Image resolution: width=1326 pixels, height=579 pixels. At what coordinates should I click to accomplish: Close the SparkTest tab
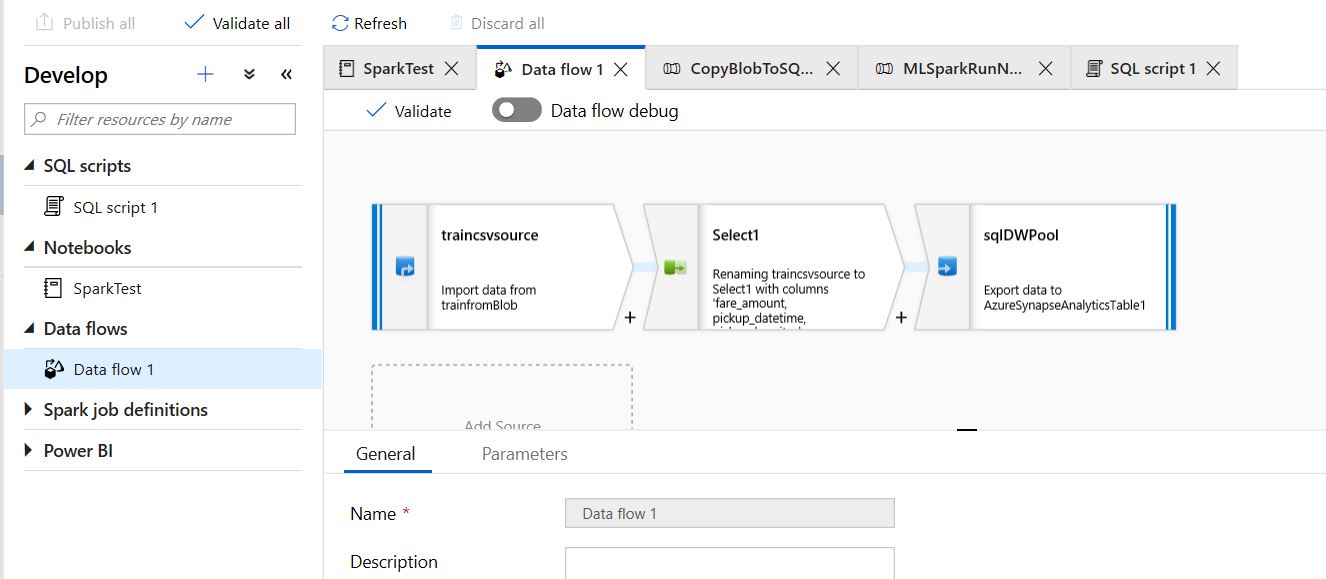[452, 68]
